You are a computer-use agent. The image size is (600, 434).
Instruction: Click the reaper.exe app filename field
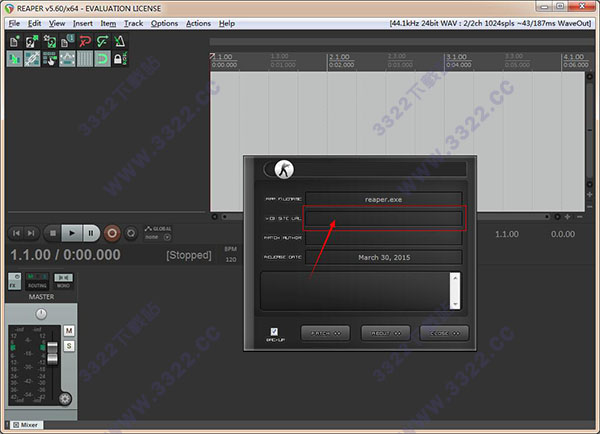(383, 199)
